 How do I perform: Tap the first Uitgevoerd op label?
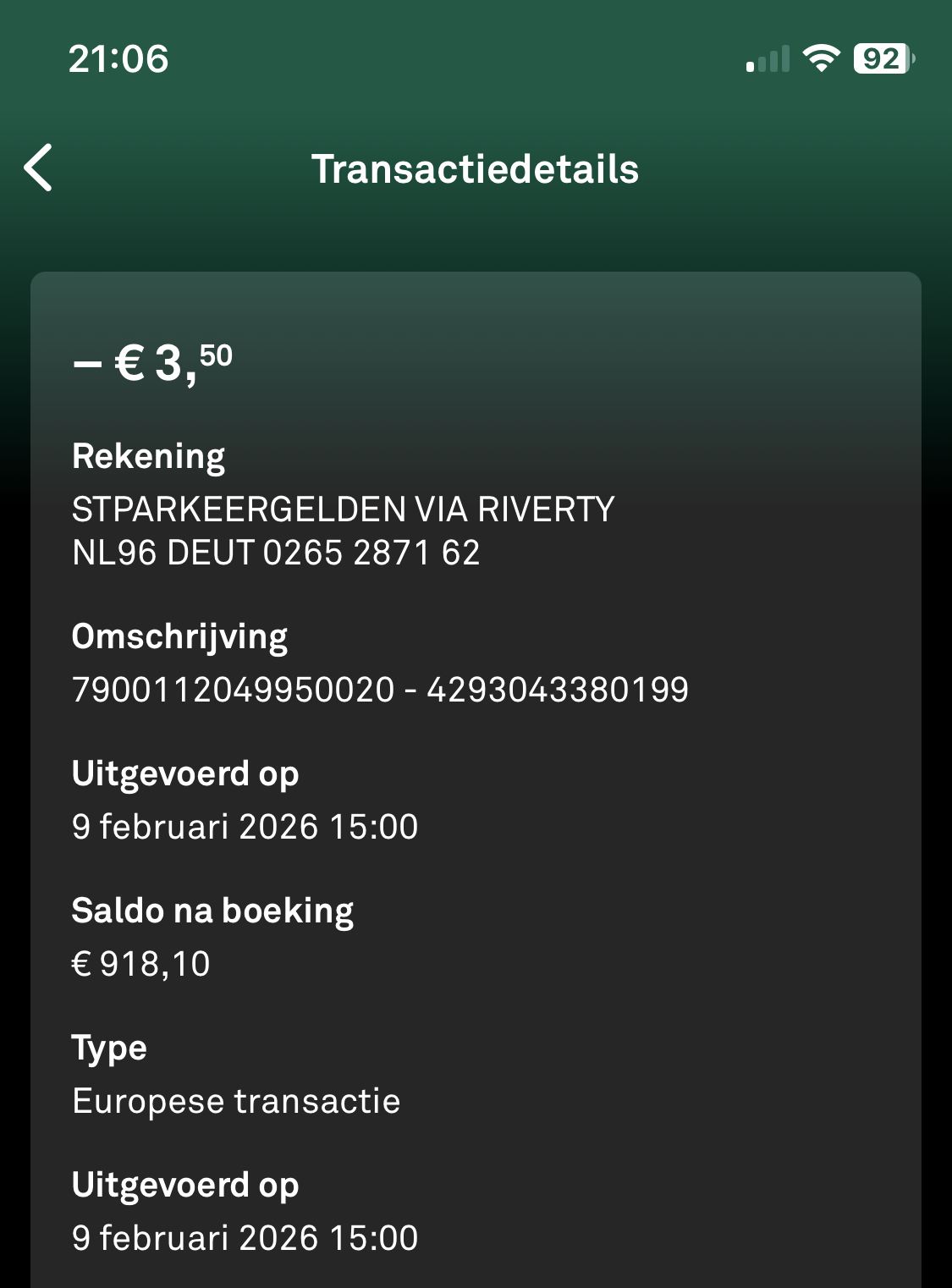point(185,774)
